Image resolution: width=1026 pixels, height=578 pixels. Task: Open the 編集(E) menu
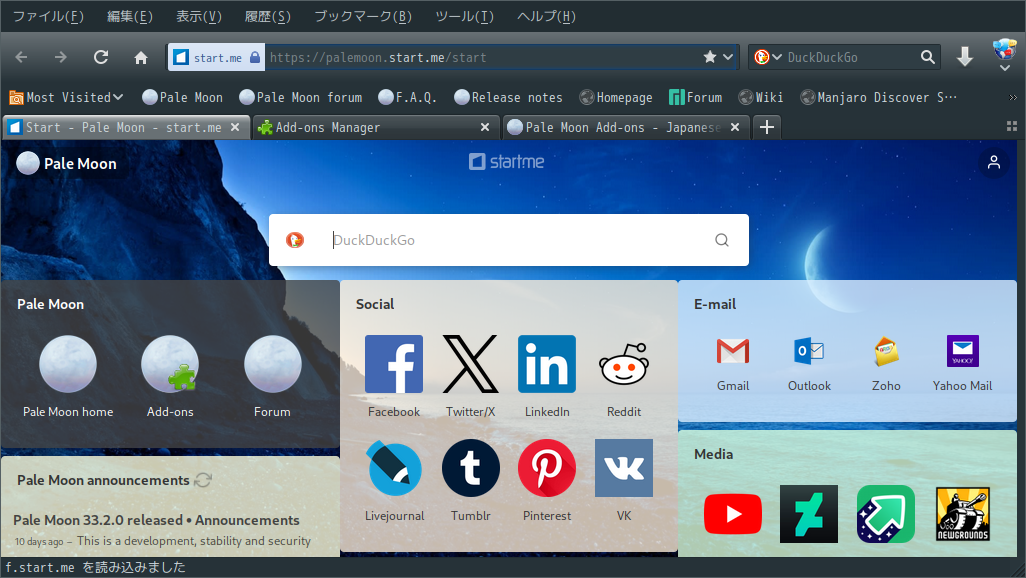pyautogui.click(x=130, y=16)
